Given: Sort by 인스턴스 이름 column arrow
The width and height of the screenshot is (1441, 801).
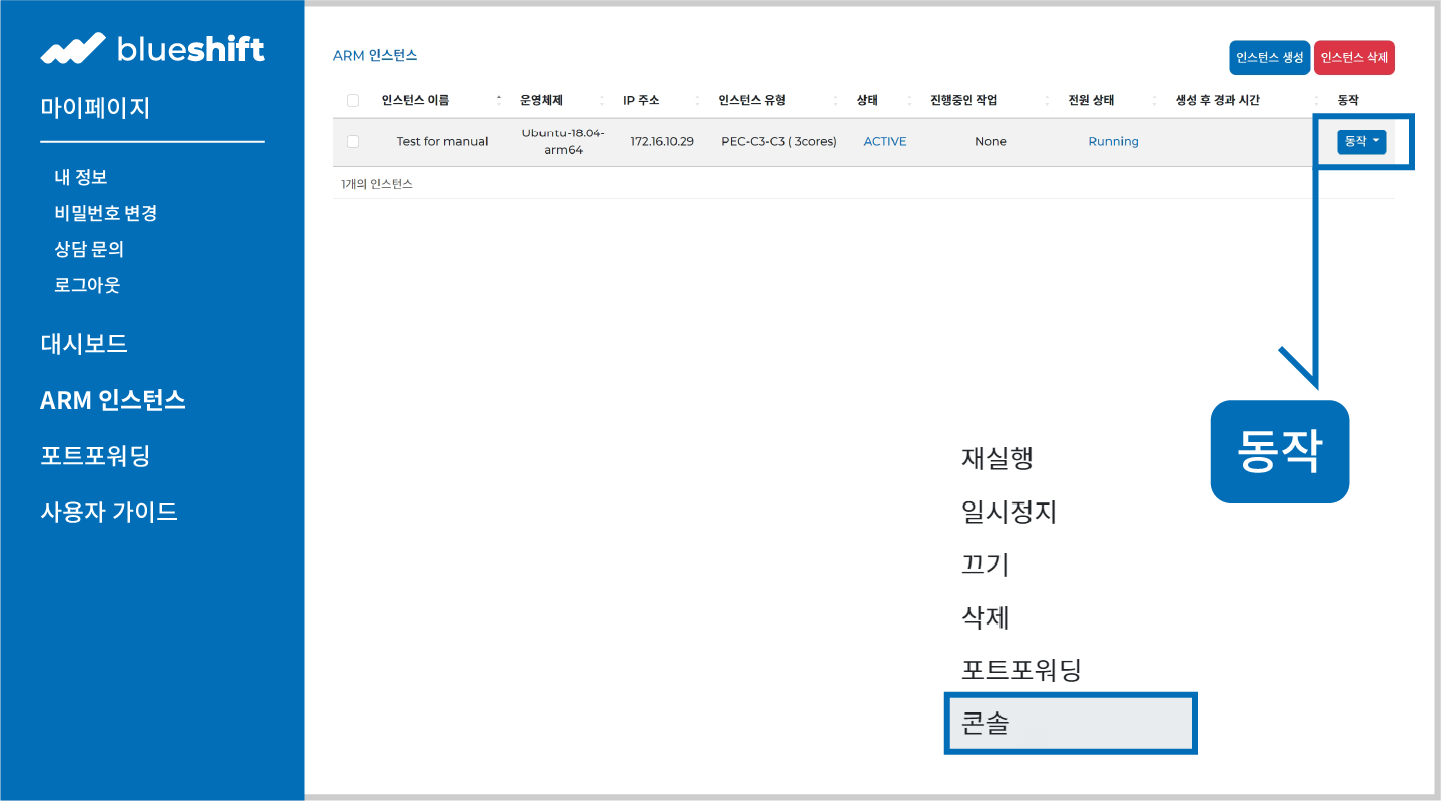Looking at the screenshot, I should pyautogui.click(x=499, y=100).
